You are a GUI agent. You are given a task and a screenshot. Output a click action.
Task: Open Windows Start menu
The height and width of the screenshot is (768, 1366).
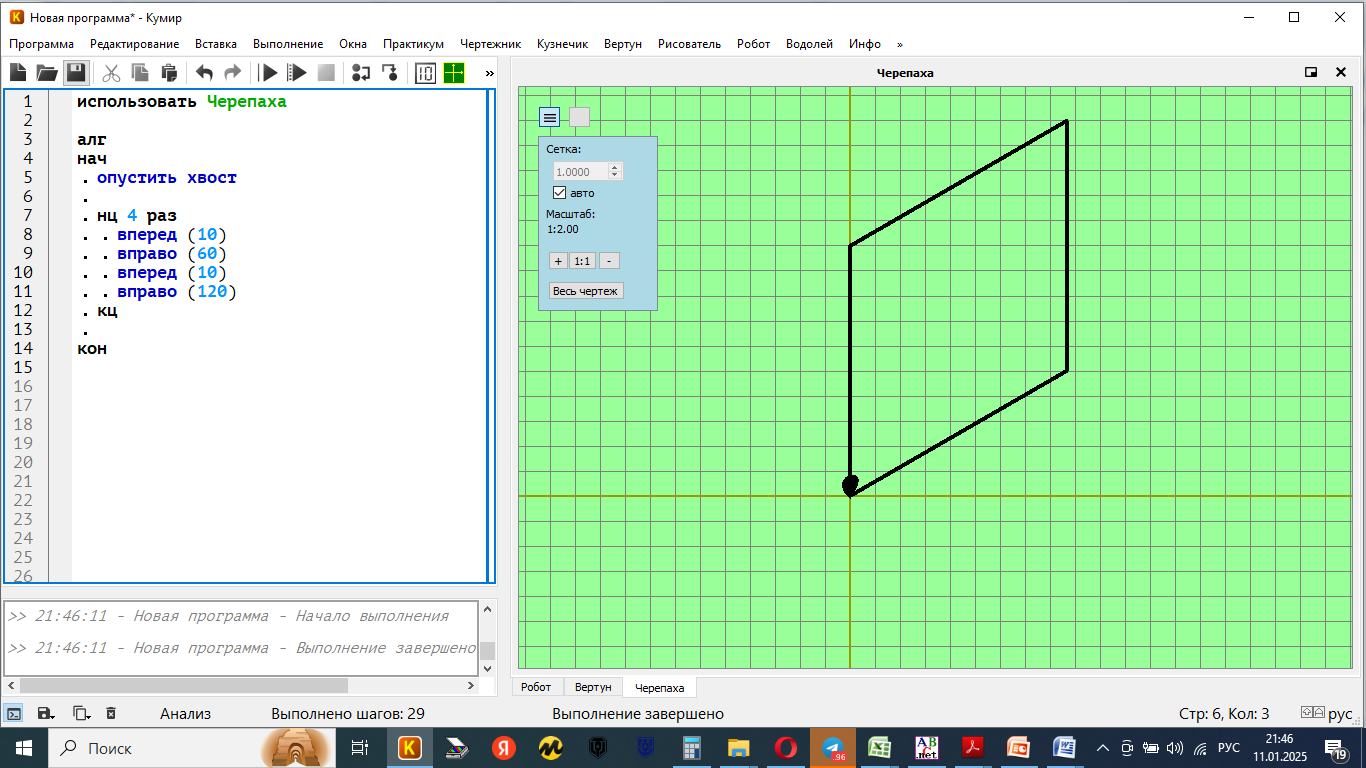[23, 748]
